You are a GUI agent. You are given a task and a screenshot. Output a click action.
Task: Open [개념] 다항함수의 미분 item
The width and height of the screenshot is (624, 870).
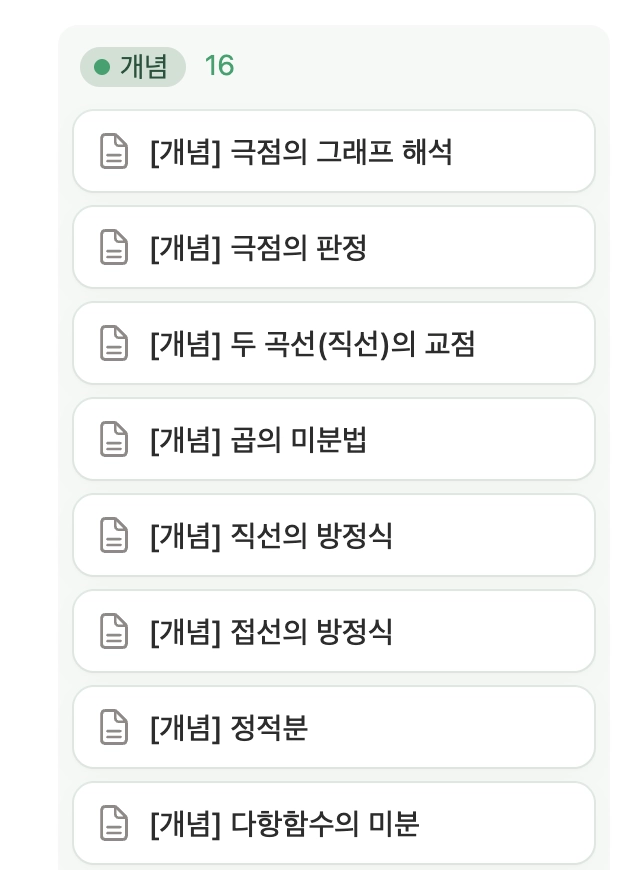click(x=333, y=824)
